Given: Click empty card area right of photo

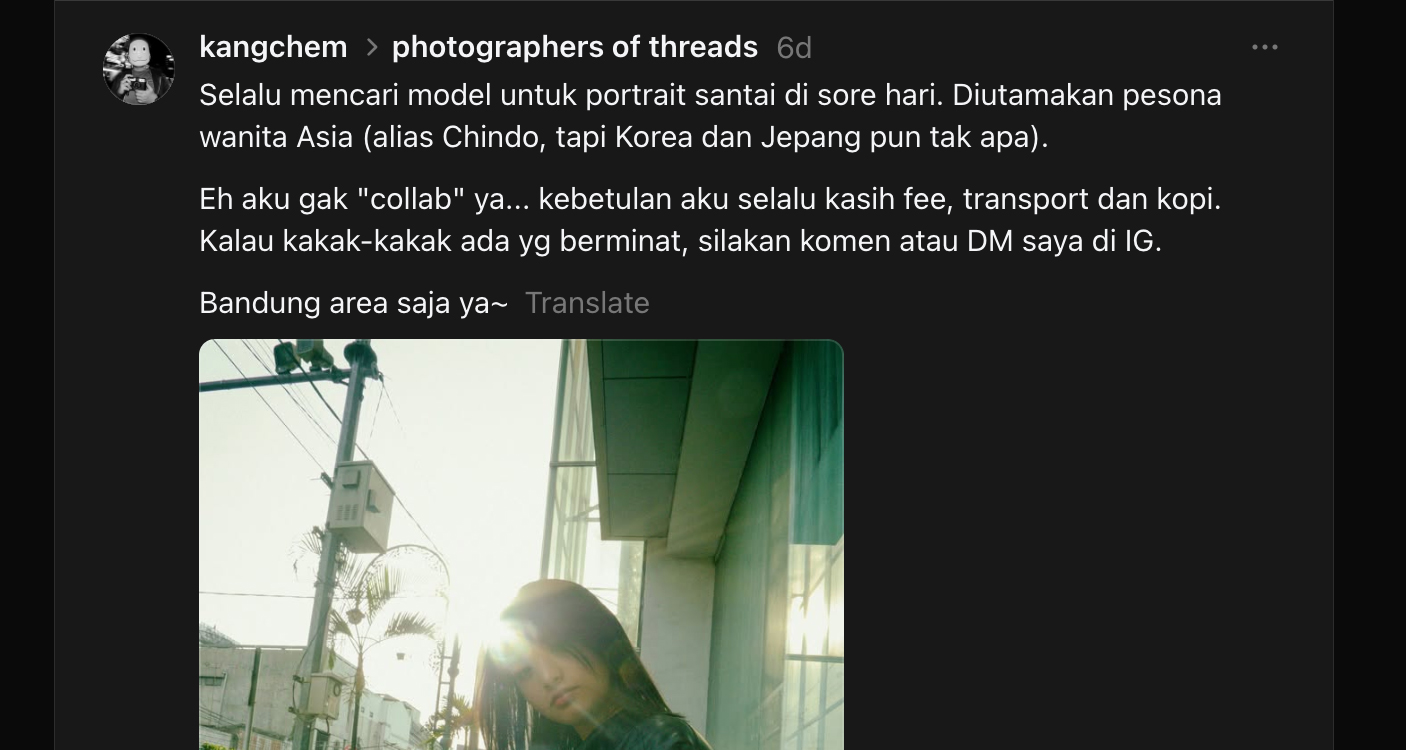Looking at the screenshot, I should (1085, 545).
